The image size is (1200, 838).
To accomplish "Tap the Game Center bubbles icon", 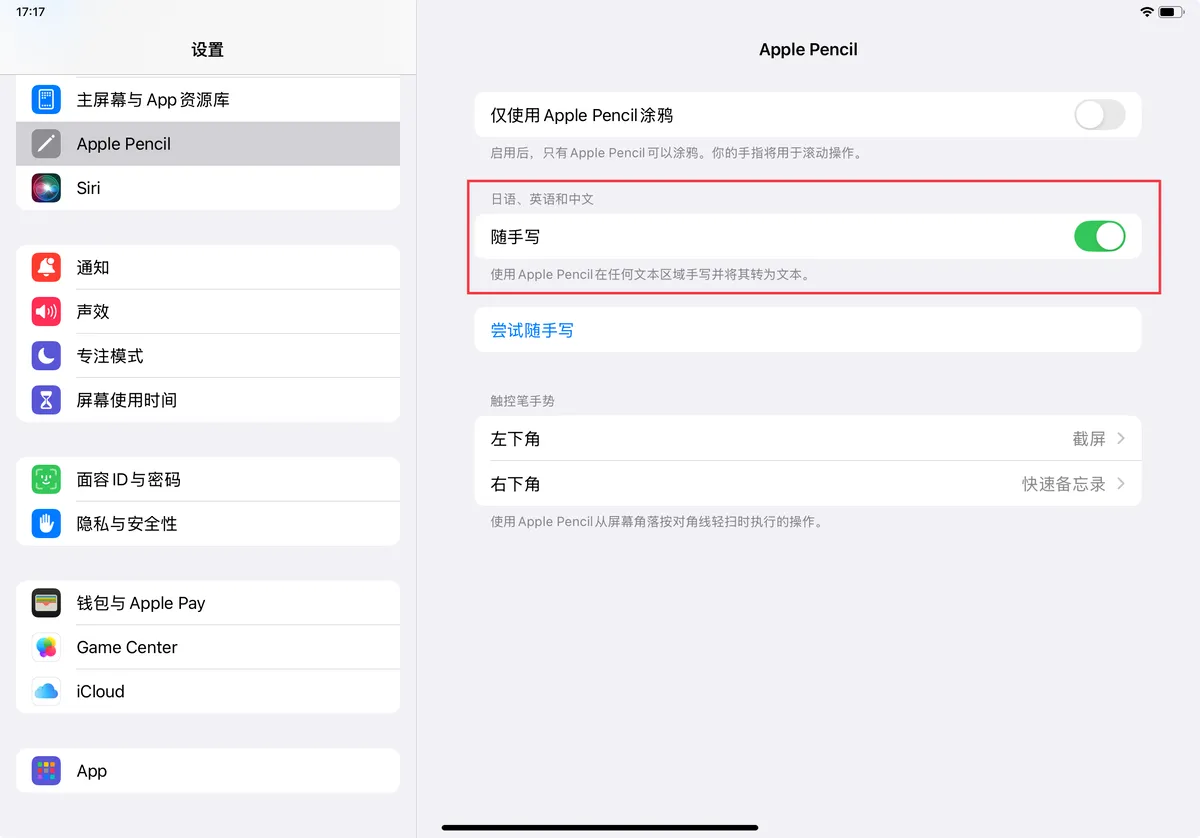I will coord(46,647).
